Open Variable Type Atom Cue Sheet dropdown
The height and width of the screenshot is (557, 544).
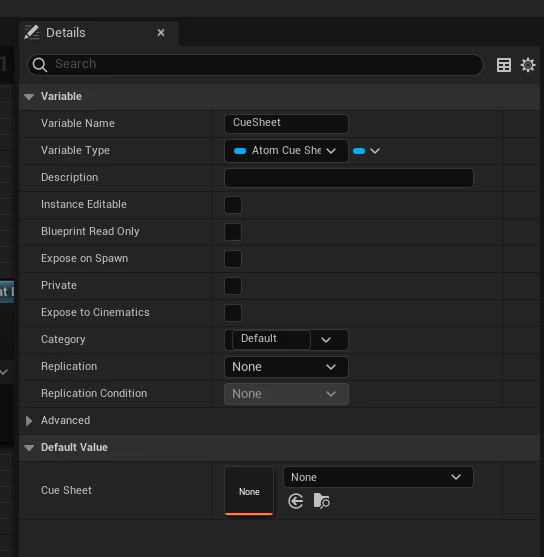tap(286, 151)
